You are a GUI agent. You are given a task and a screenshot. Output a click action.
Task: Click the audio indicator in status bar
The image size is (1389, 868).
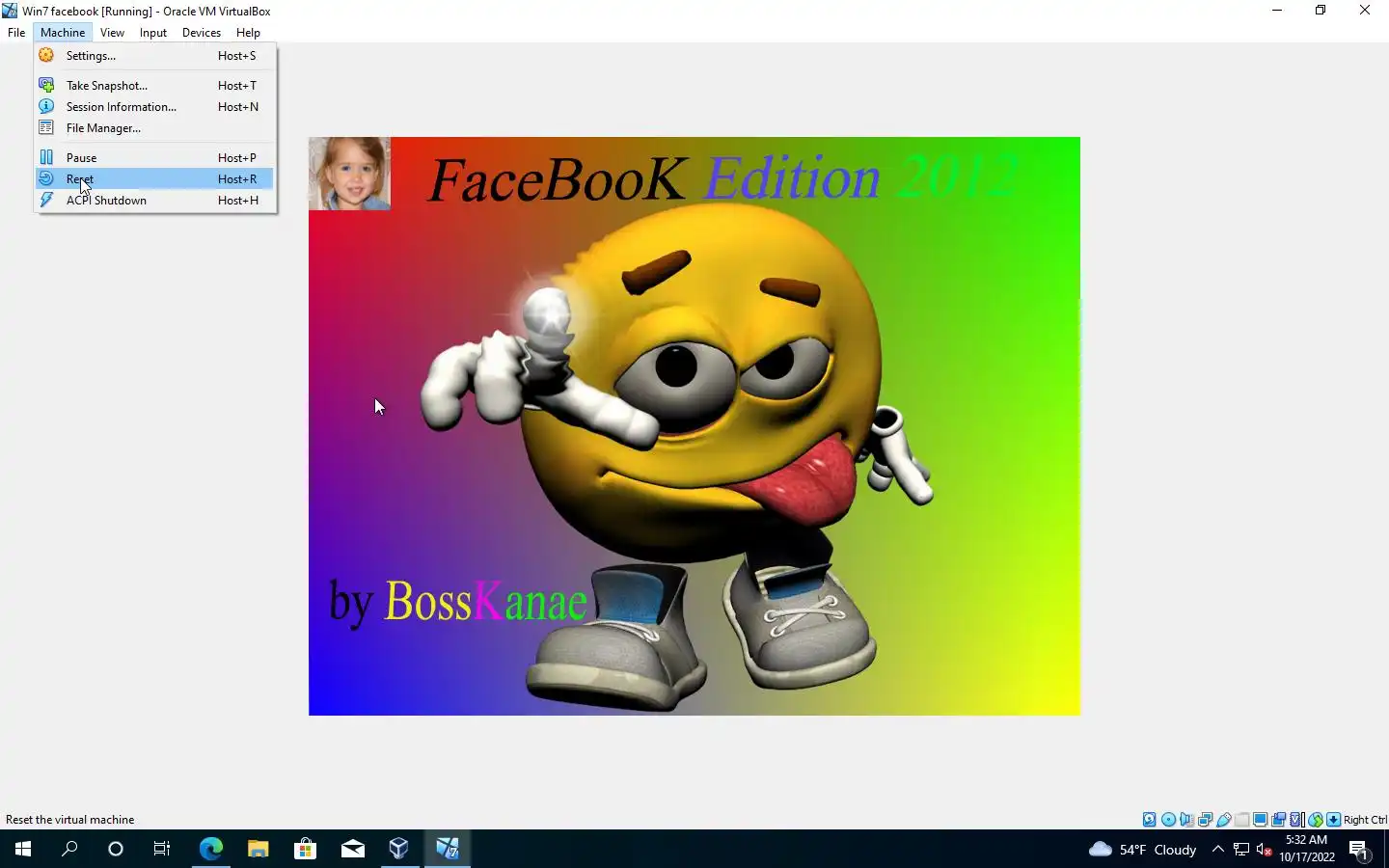(x=1186, y=820)
